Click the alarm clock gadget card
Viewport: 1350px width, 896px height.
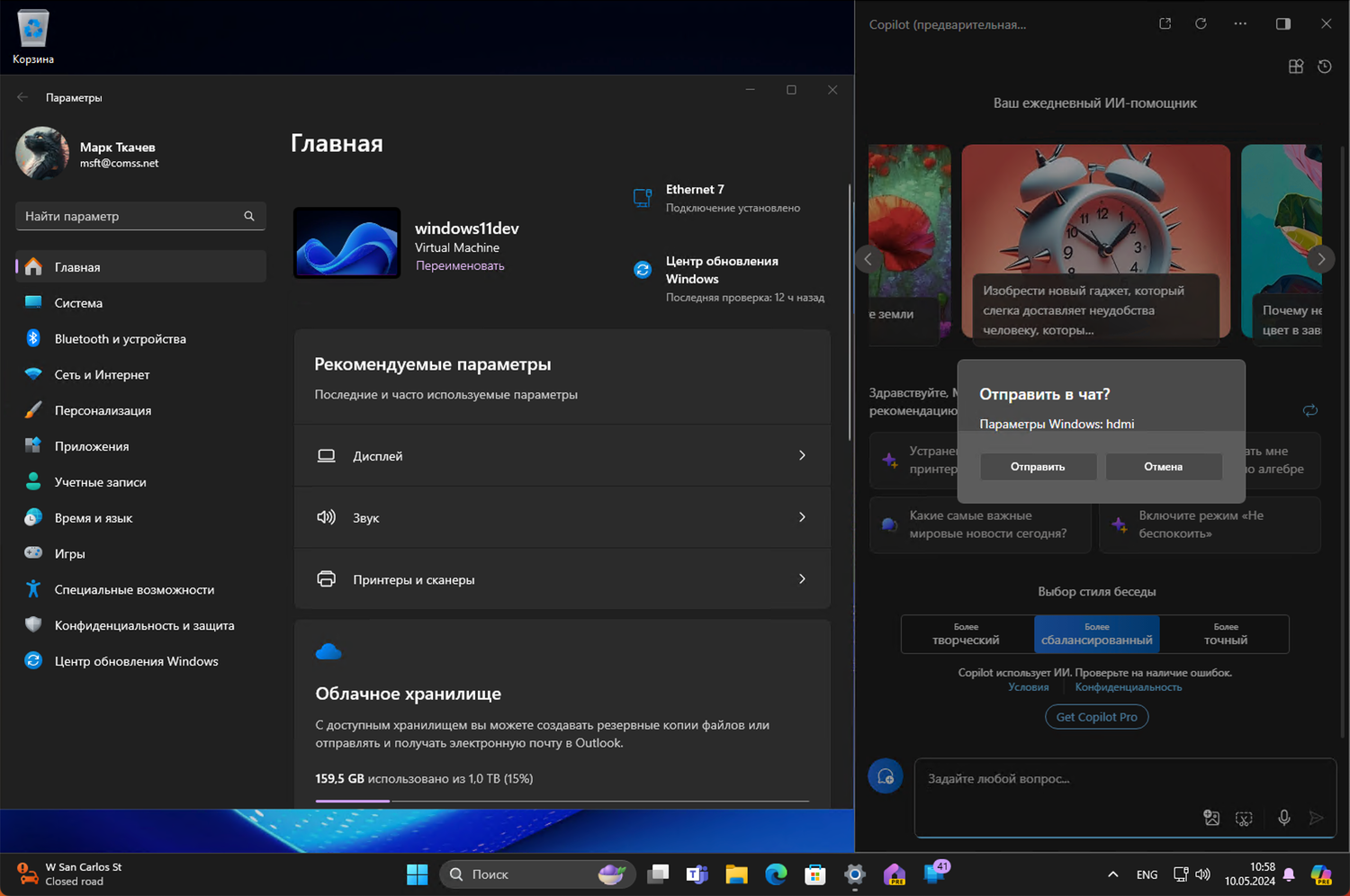(x=1095, y=243)
